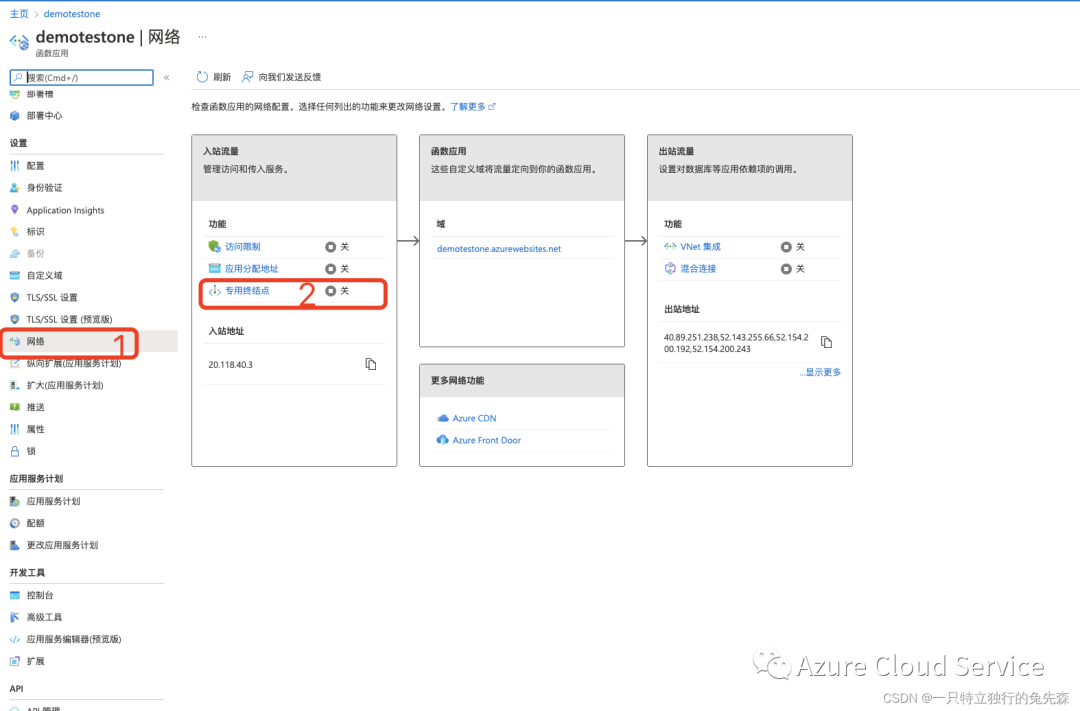1080x711 pixels.
Task: Click the 锁 lock icon in the sidebar
Action: [14, 451]
